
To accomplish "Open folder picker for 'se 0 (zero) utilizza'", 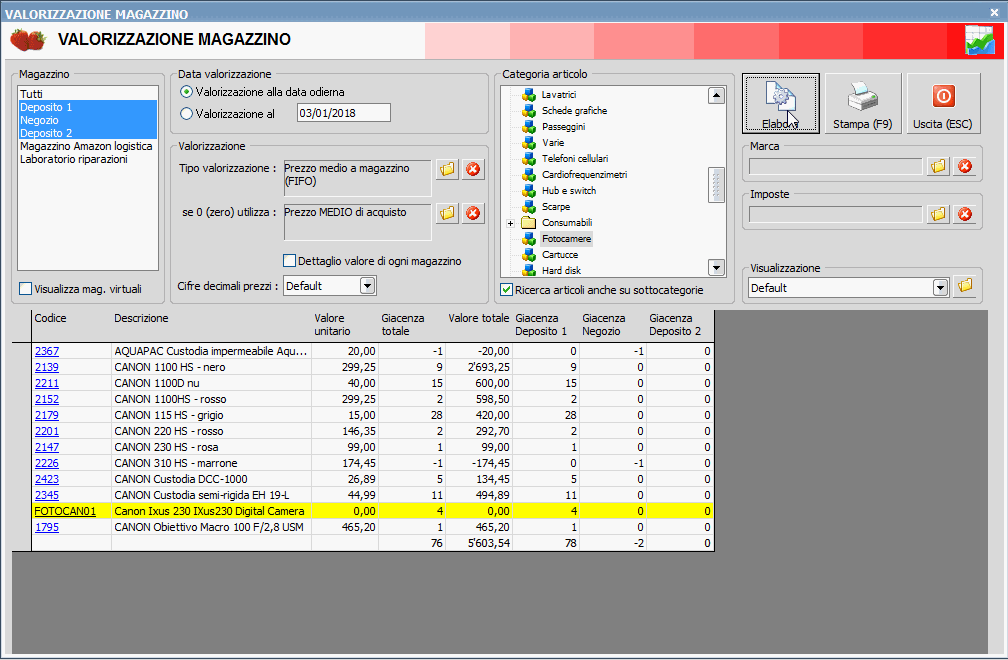I will [x=447, y=213].
